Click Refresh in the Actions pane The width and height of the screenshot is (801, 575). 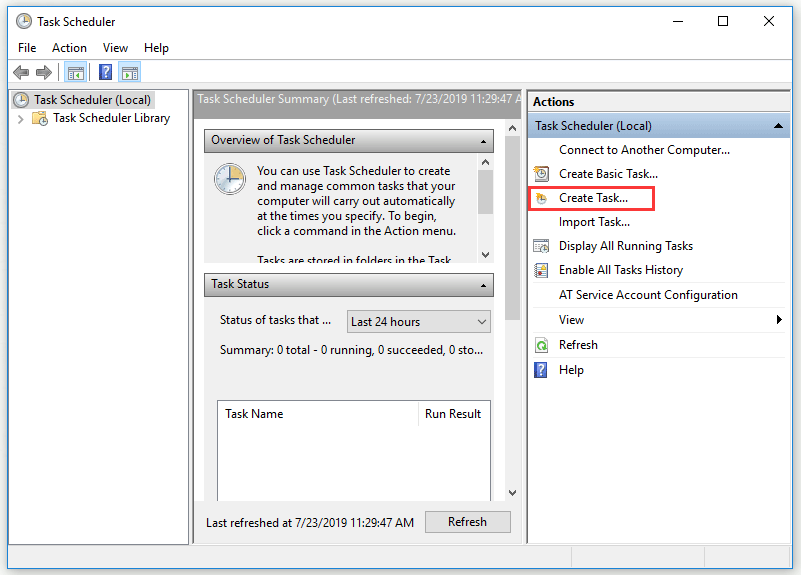(x=578, y=345)
